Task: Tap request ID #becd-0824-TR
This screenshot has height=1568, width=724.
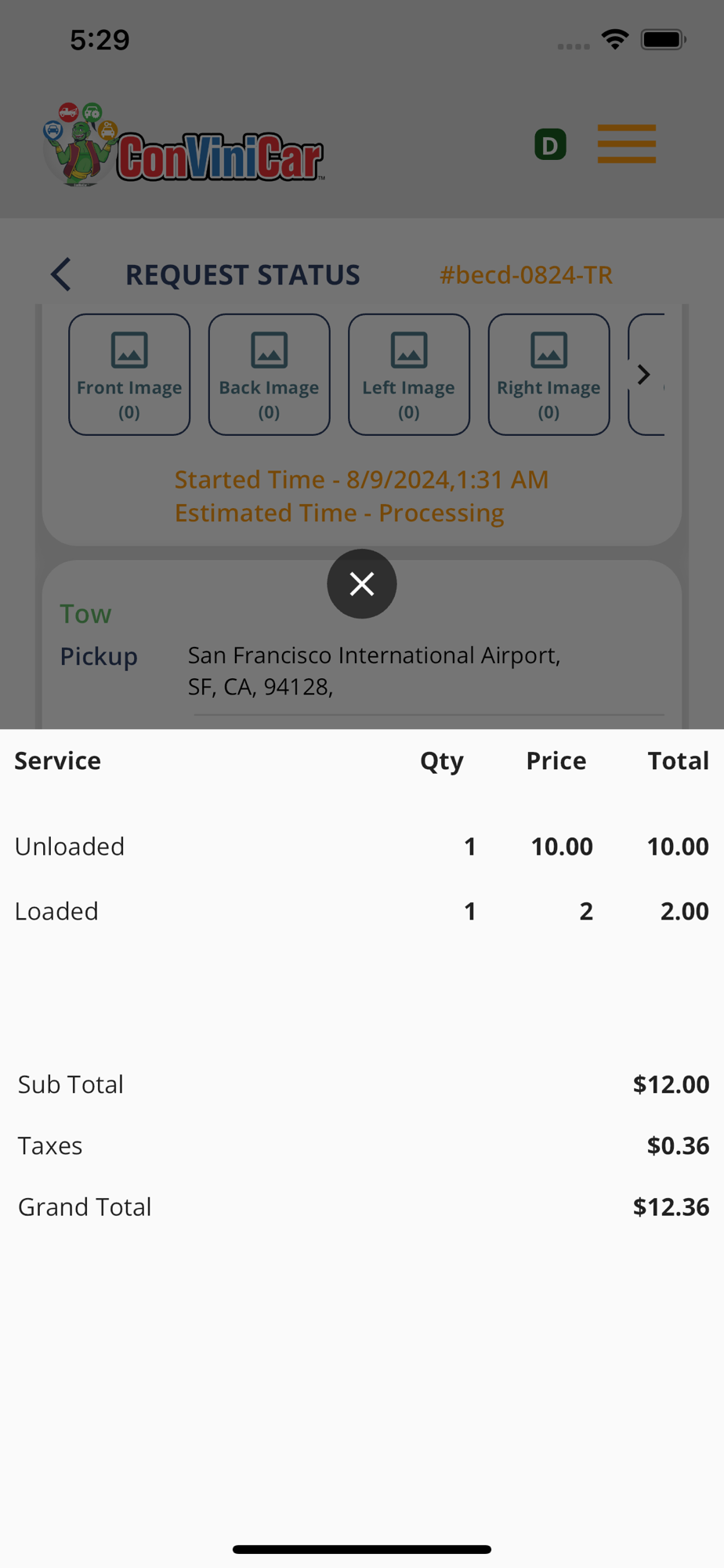Action: pyautogui.click(x=526, y=275)
